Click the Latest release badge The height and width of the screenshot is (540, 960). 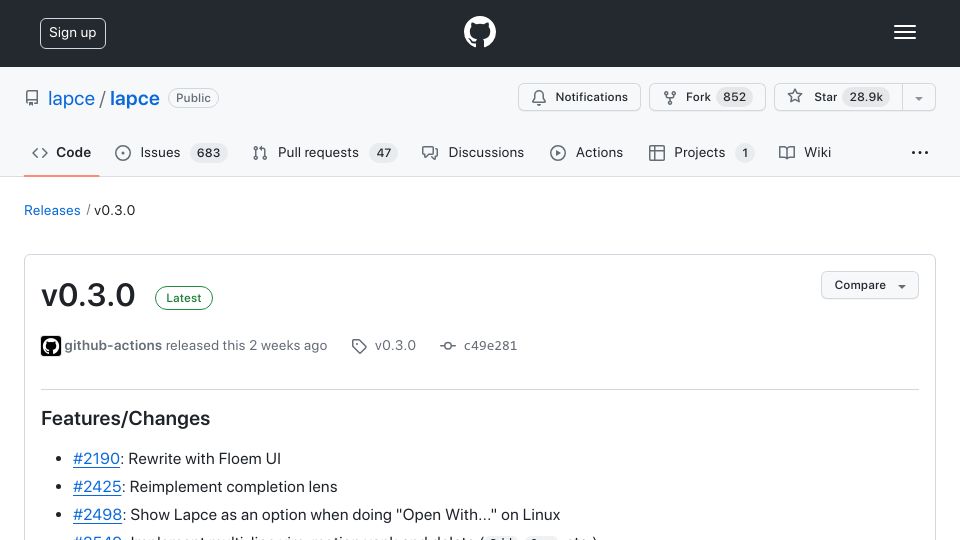click(x=184, y=298)
